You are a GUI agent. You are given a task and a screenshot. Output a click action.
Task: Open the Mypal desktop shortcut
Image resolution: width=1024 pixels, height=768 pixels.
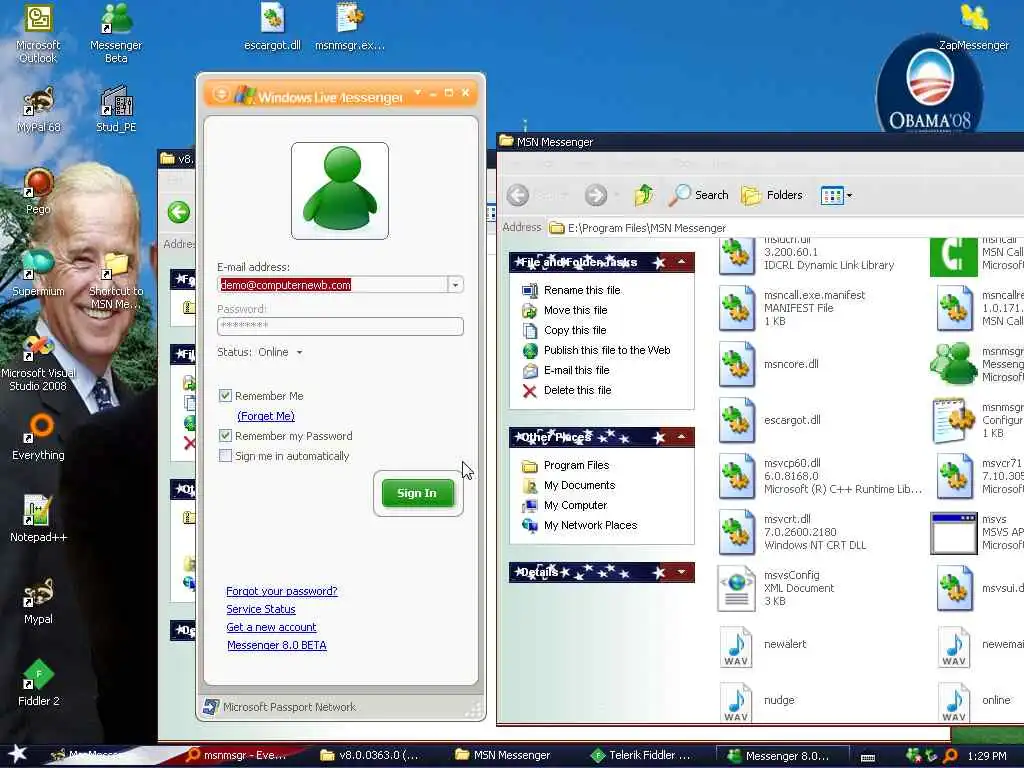tap(38, 601)
